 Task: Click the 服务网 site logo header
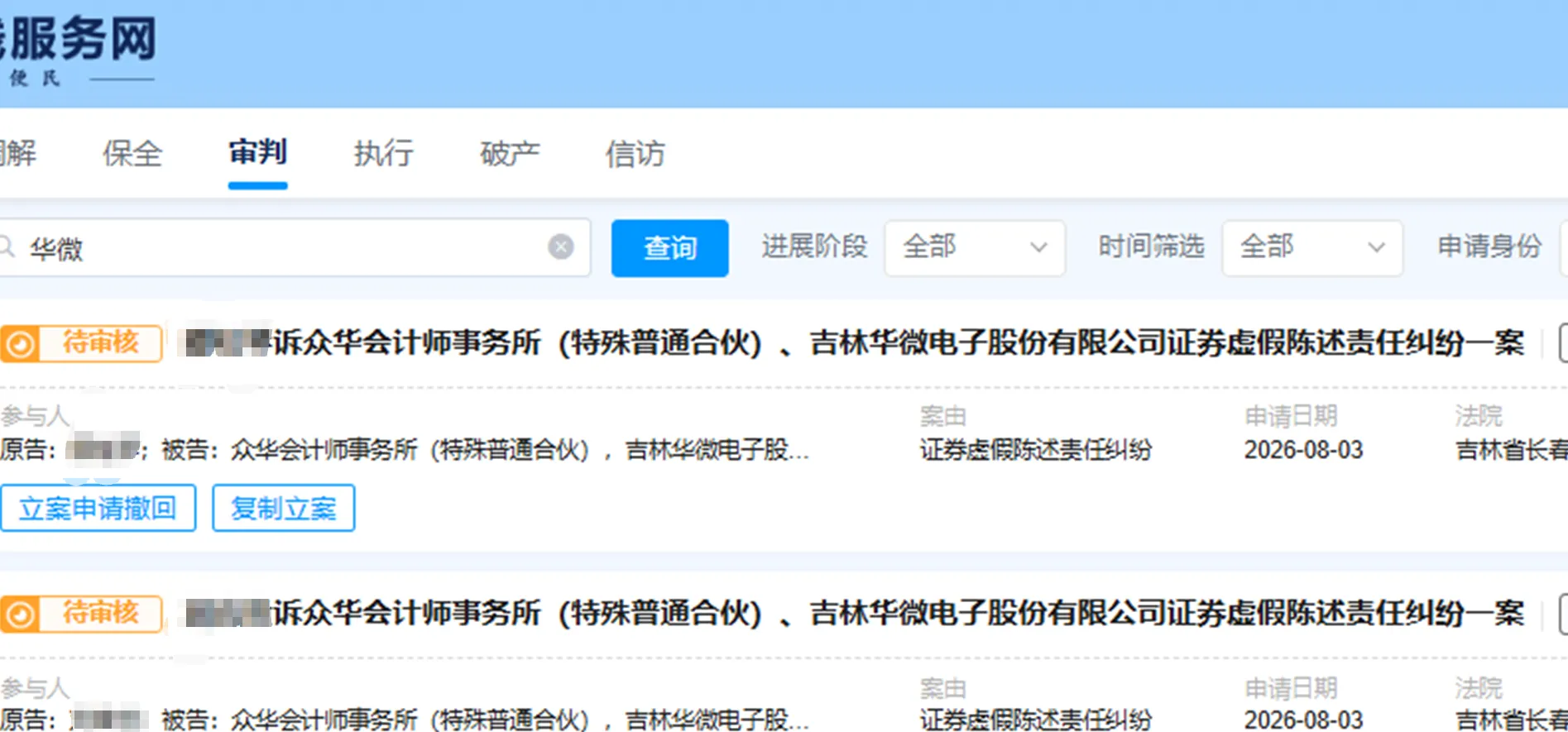click(79, 50)
